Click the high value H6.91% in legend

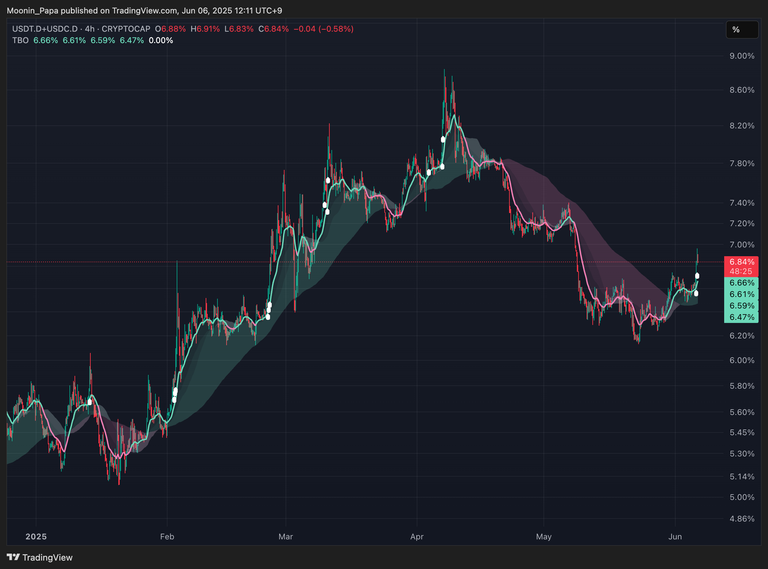(x=205, y=29)
